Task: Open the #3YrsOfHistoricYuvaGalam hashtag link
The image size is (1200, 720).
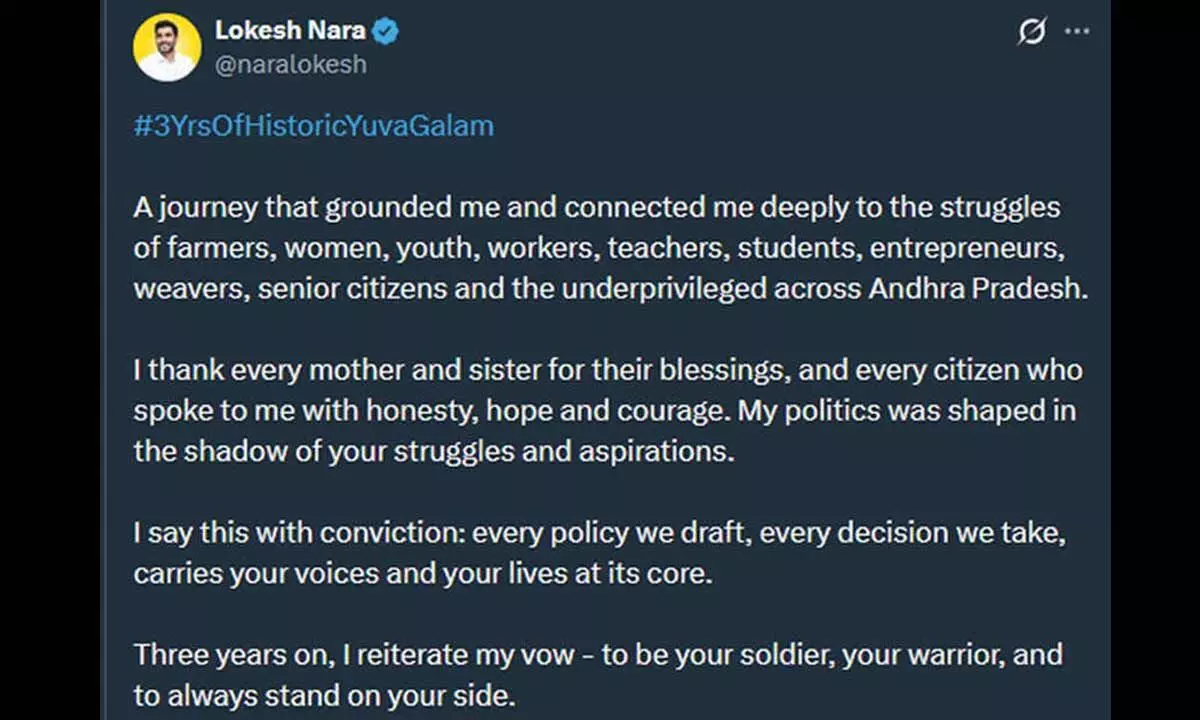Action: click(313, 125)
